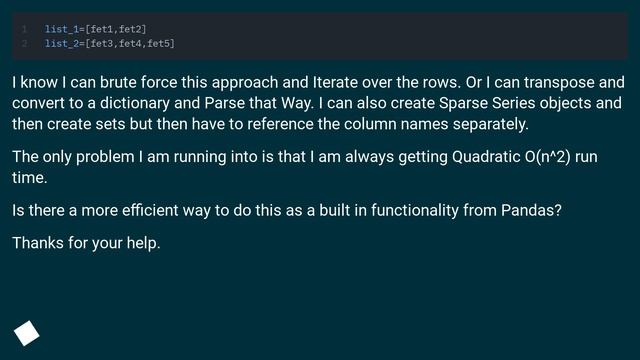The width and height of the screenshot is (640, 360).
Task: Click the 'O(n^2)' notation text
Action: click(547, 157)
